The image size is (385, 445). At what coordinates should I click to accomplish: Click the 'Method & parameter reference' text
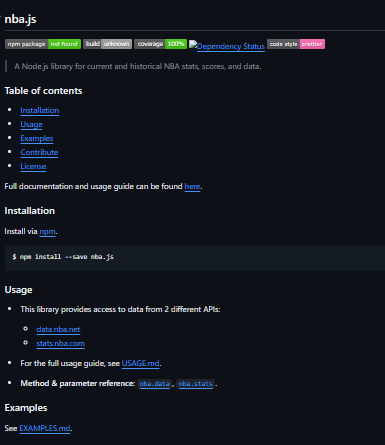click(78, 383)
